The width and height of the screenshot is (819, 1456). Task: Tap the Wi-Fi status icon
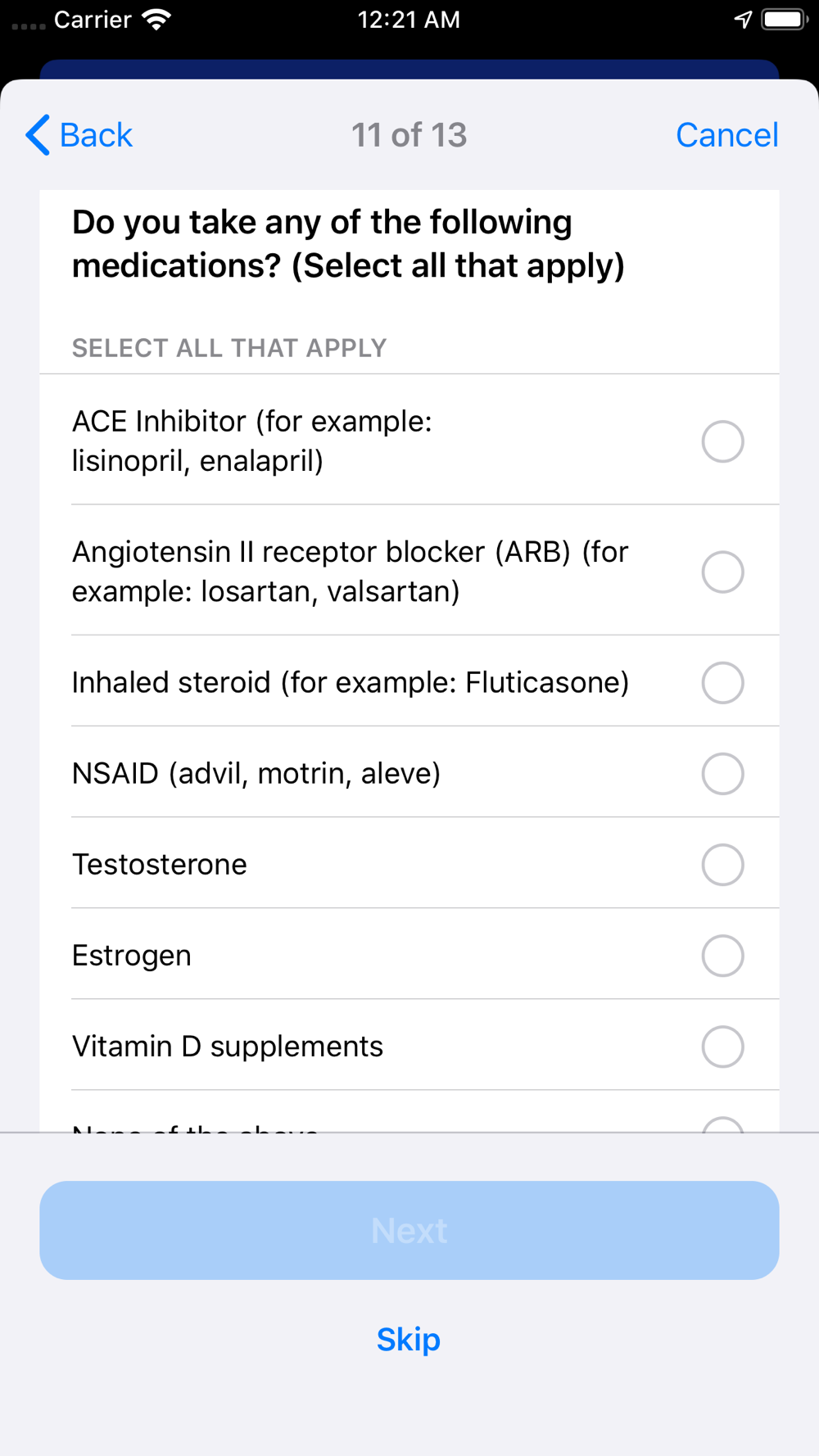(x=156, y=20)
